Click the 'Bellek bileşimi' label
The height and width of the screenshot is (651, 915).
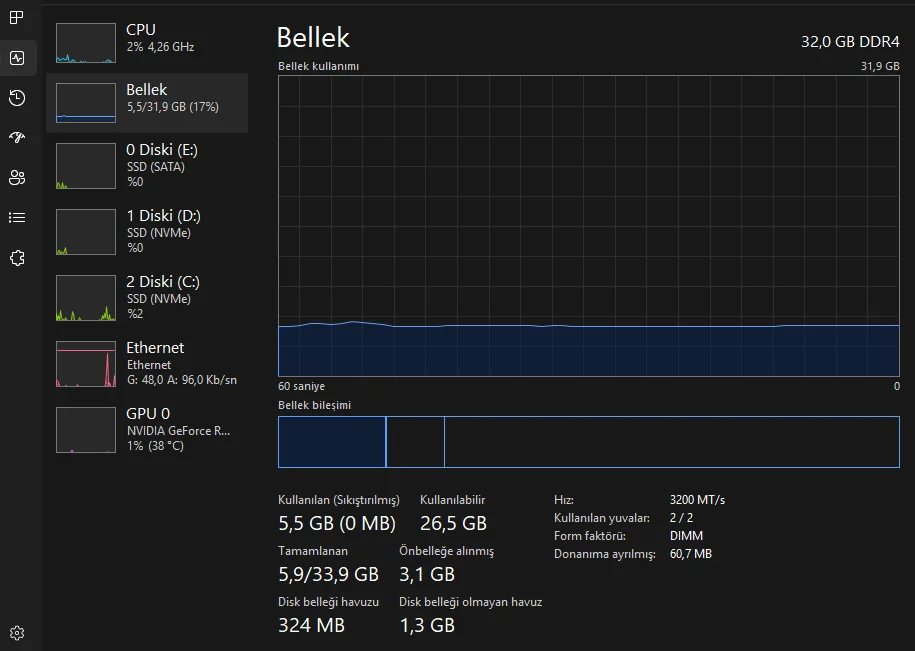point(315,405)
